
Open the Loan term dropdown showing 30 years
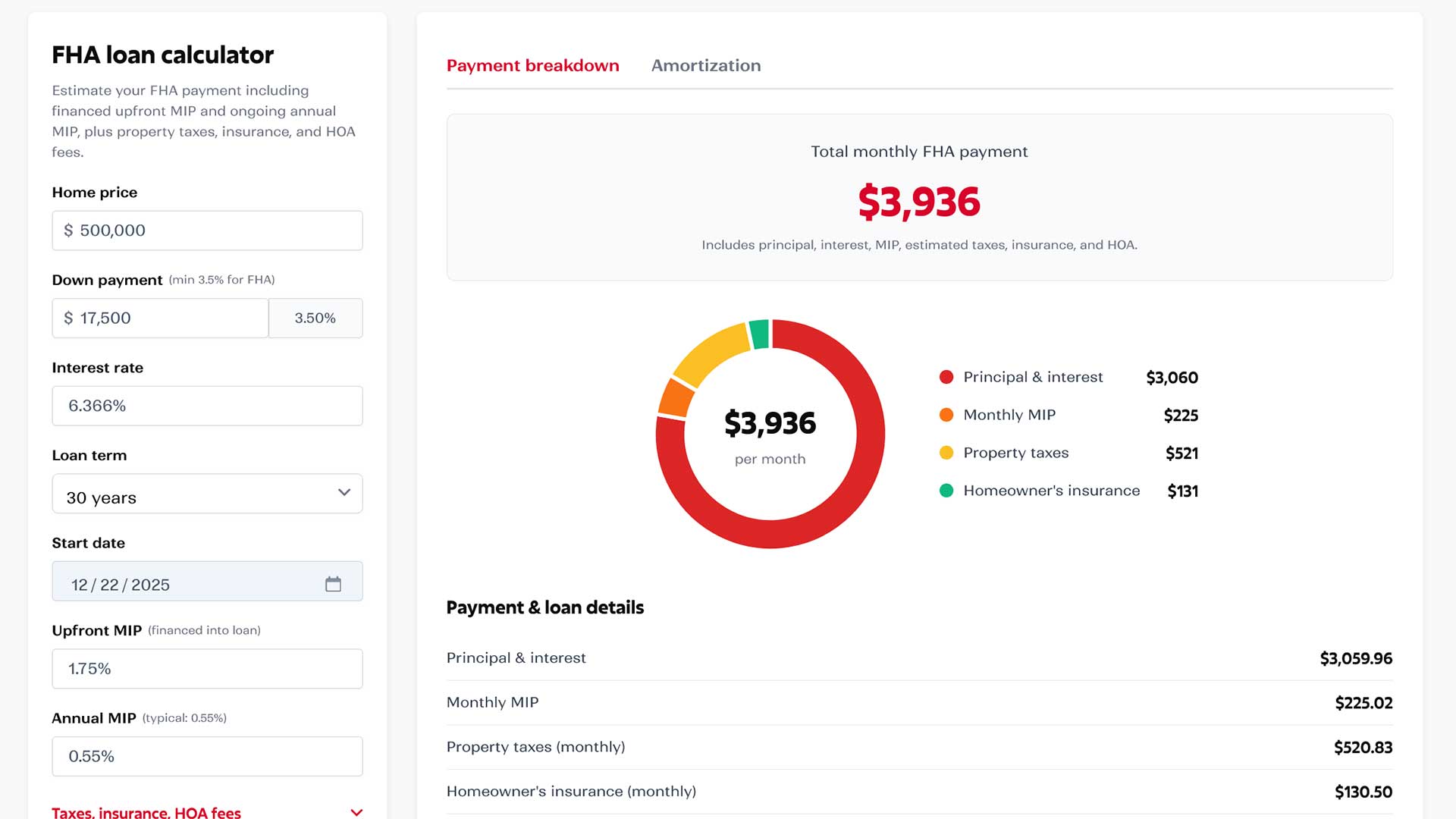point(207,493)
